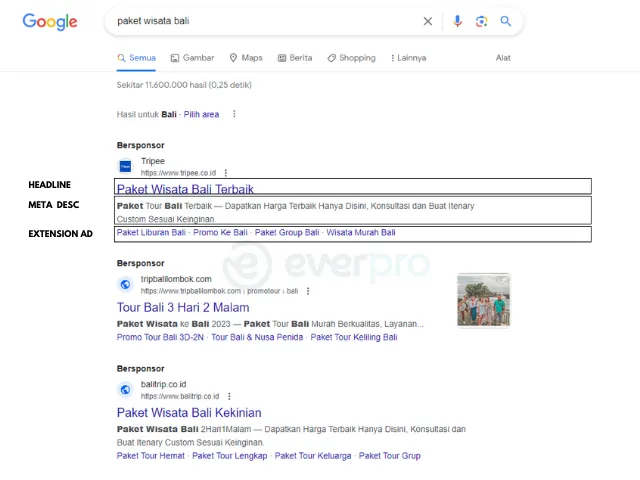Screen dimensions: 640x480
Task: Click the tripbalilombok.com globe favicon
Action: click(x=125, y=284)
